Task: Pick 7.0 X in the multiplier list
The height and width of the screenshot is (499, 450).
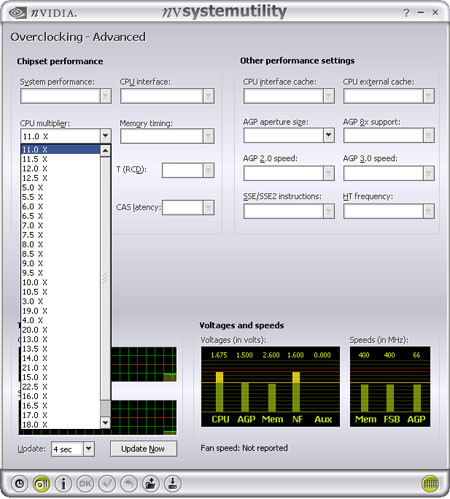Action: [x=60, y=226]
